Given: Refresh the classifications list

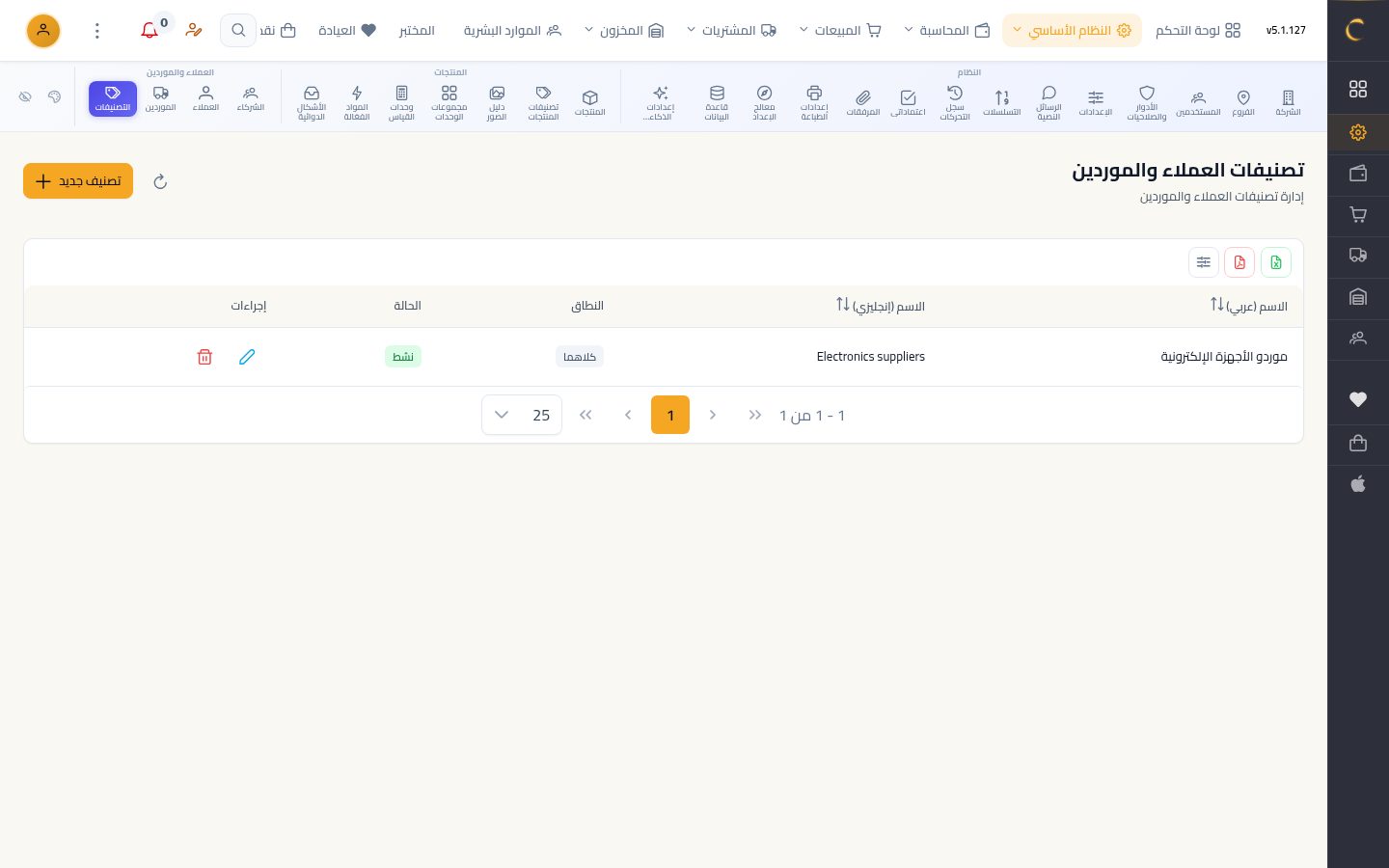Looking at the screenshot, I should [160, 181].
